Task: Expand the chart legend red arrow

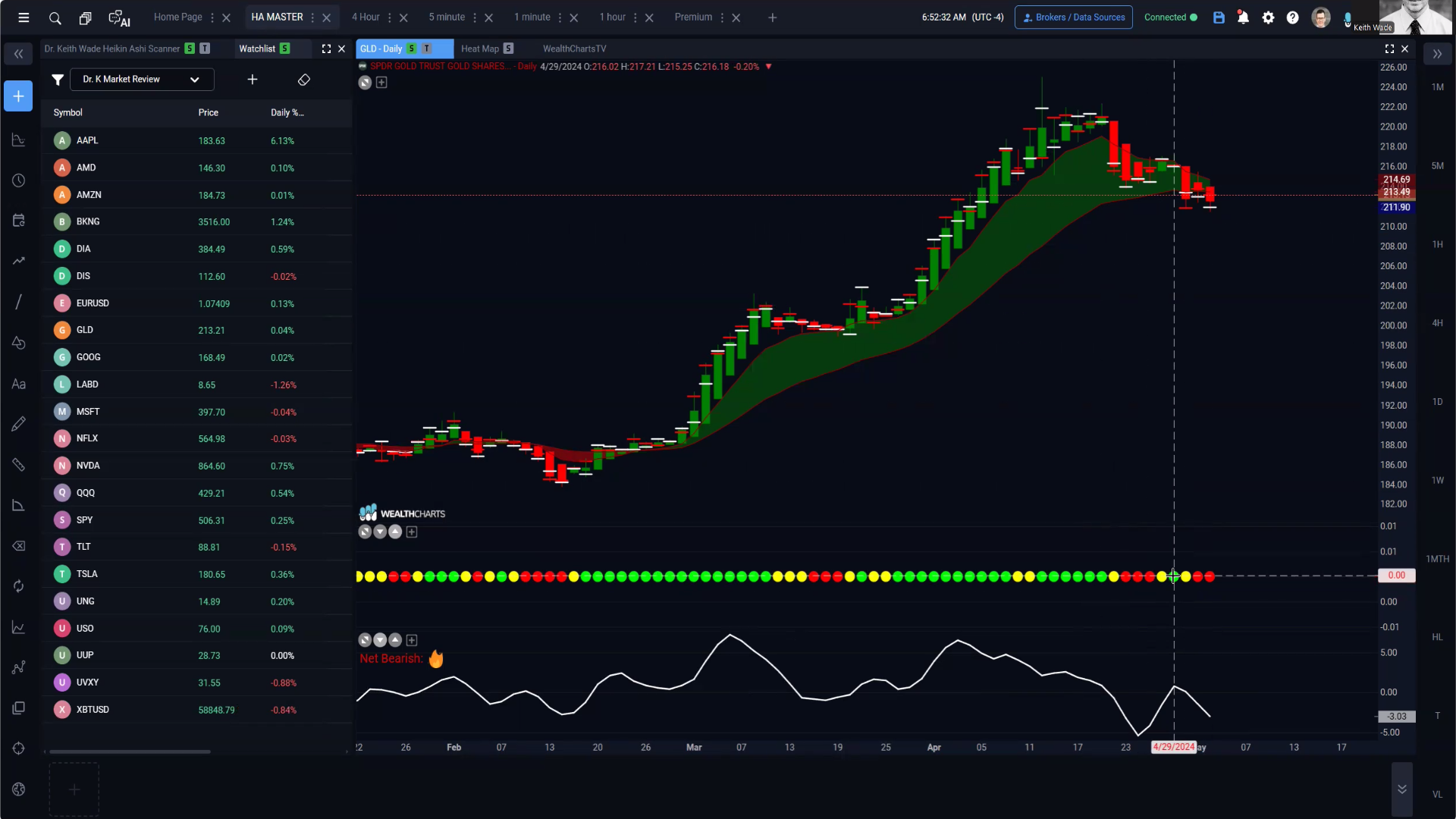Action: click(768, 67)
